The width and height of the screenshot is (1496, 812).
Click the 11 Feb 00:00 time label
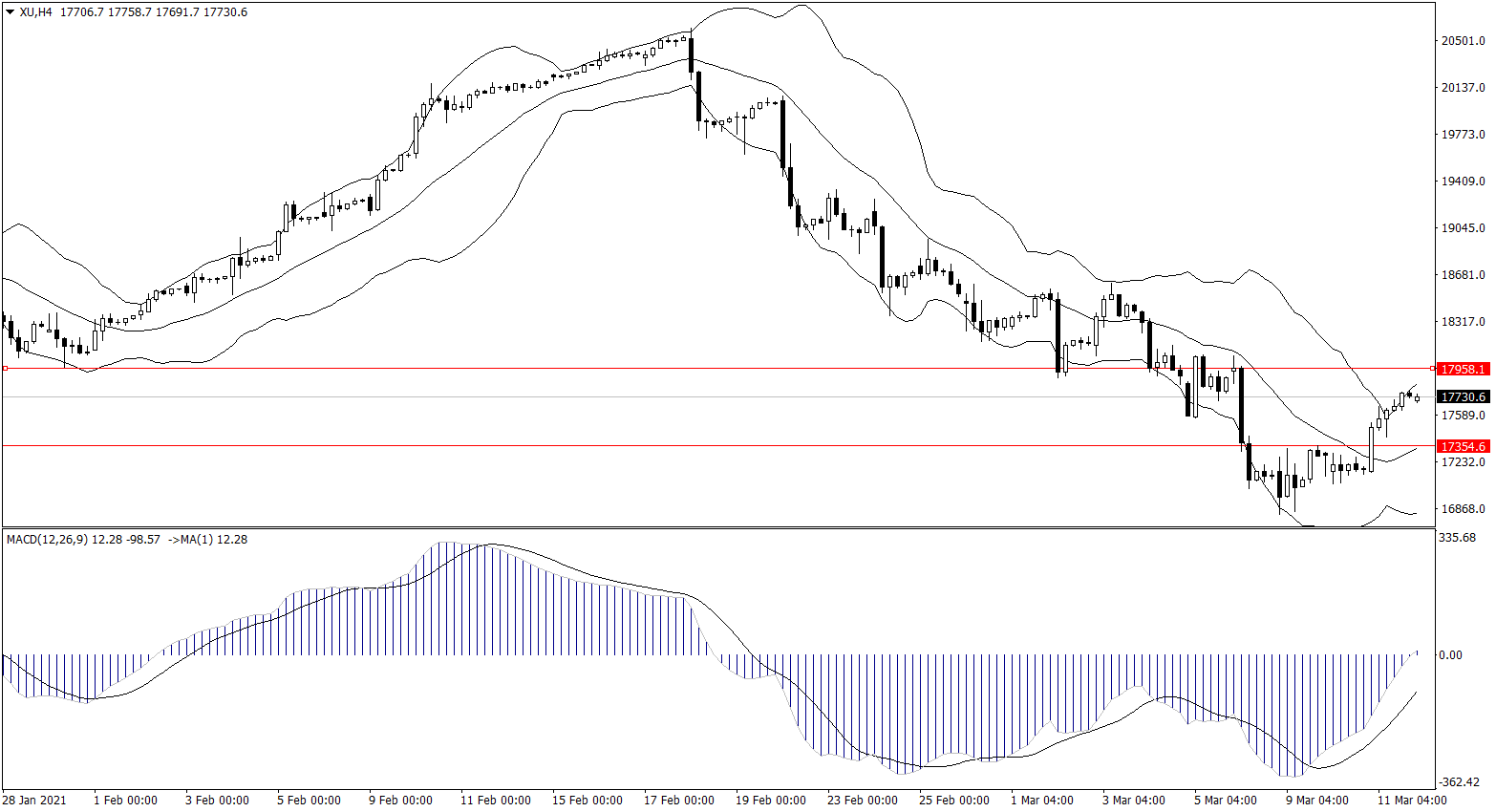tap(495, 801)
